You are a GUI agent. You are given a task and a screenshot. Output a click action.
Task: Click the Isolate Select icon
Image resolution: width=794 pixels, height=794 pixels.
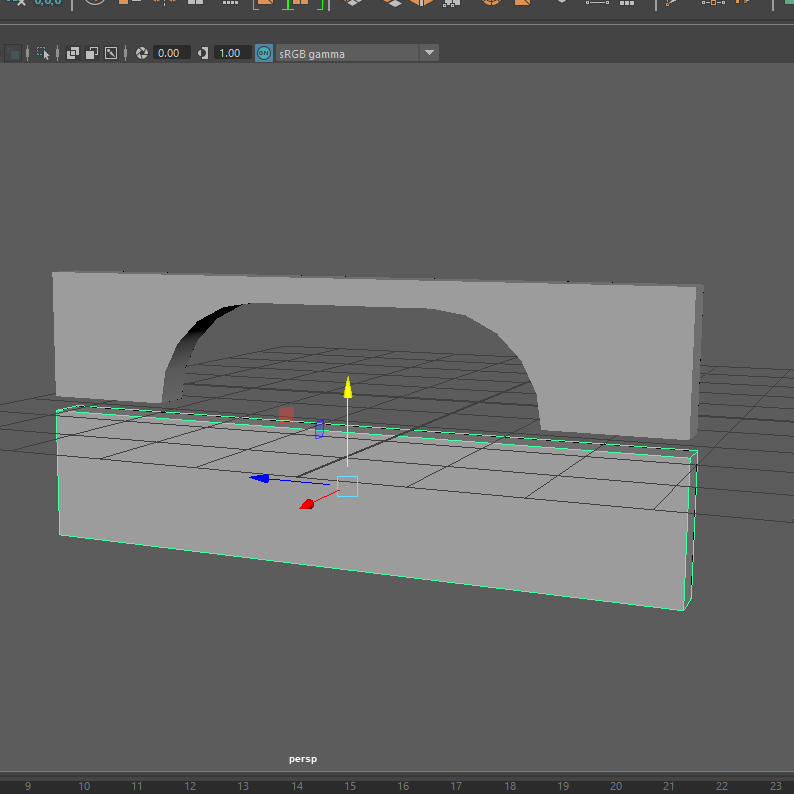click(43, 53)
